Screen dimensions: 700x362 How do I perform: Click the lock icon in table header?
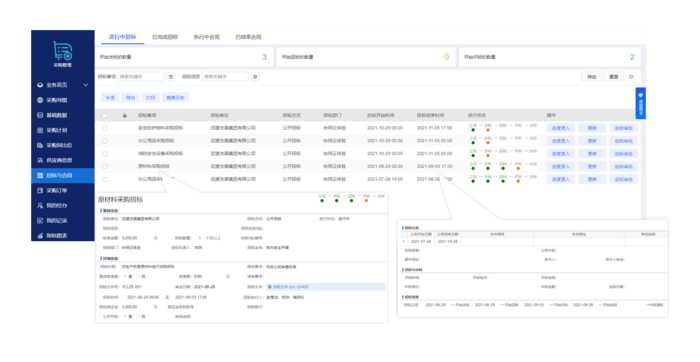(x=125, y=116)
